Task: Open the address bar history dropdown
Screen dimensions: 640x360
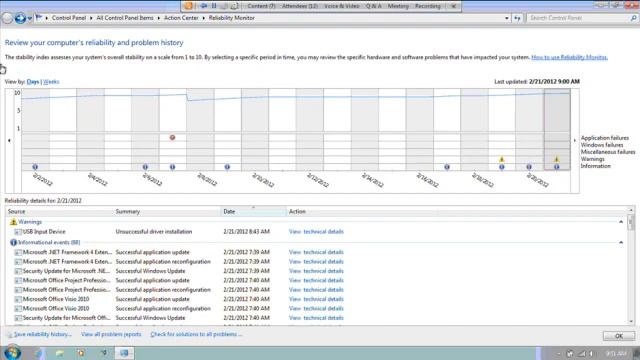Action: (507, 18)
